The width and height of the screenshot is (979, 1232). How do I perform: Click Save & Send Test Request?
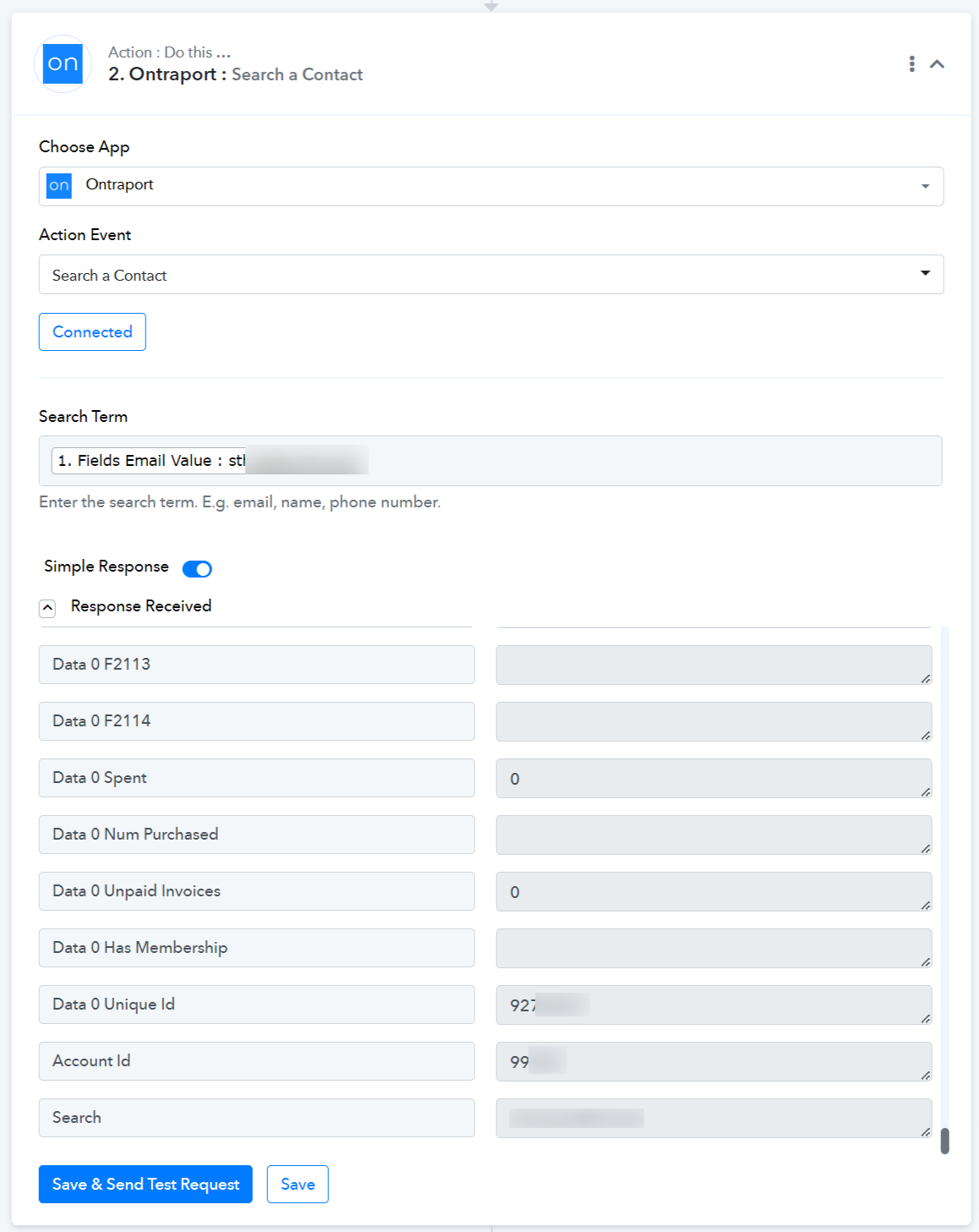[x=145, y=1185]
